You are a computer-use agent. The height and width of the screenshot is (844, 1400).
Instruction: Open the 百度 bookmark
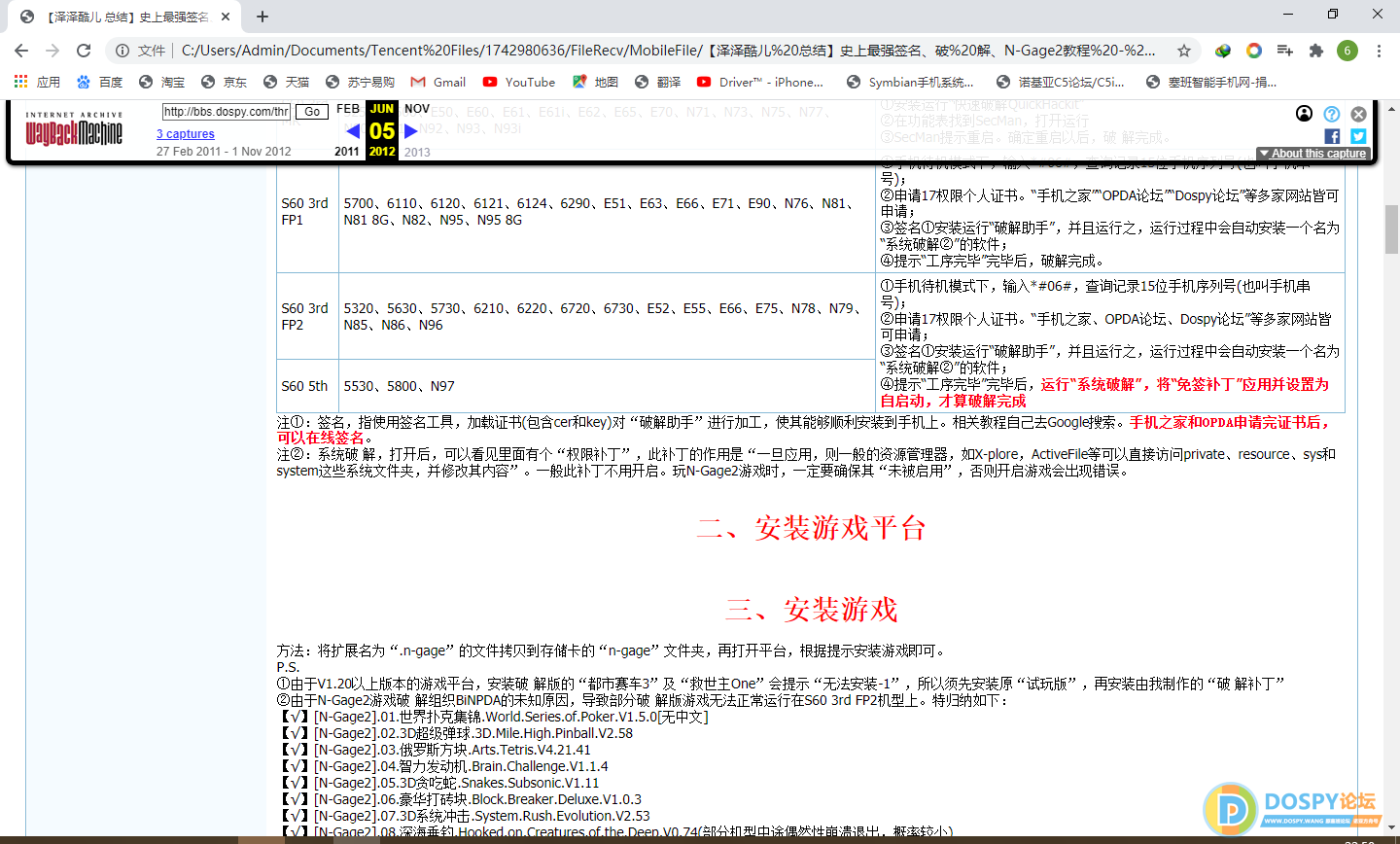click(x=99, y=82)
